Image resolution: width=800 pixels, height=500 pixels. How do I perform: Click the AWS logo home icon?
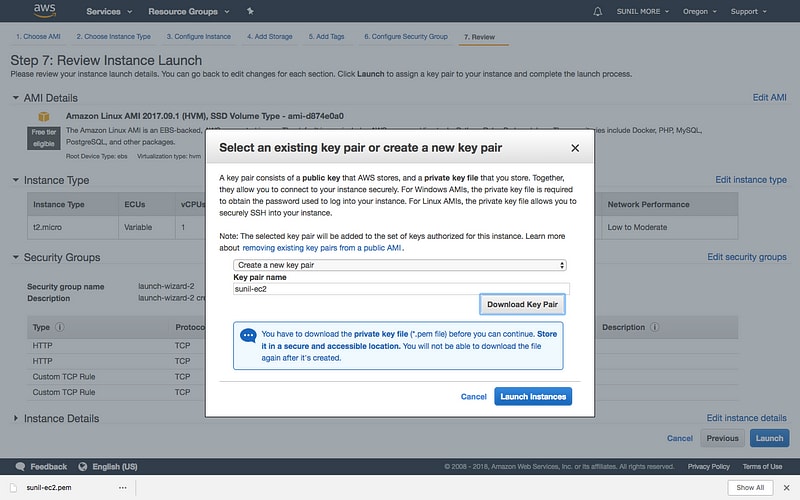[45, 10]
